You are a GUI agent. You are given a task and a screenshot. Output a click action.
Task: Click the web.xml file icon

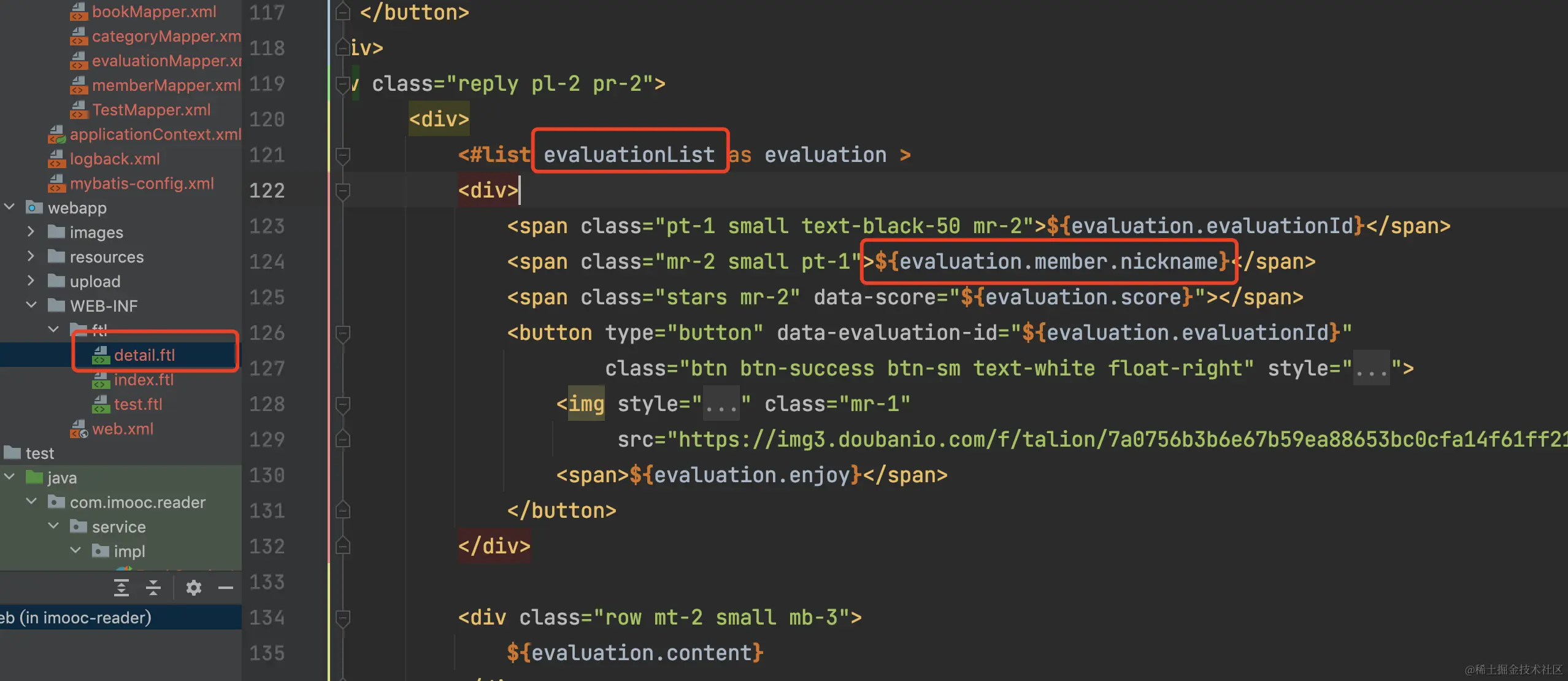(x=79, y=429)
